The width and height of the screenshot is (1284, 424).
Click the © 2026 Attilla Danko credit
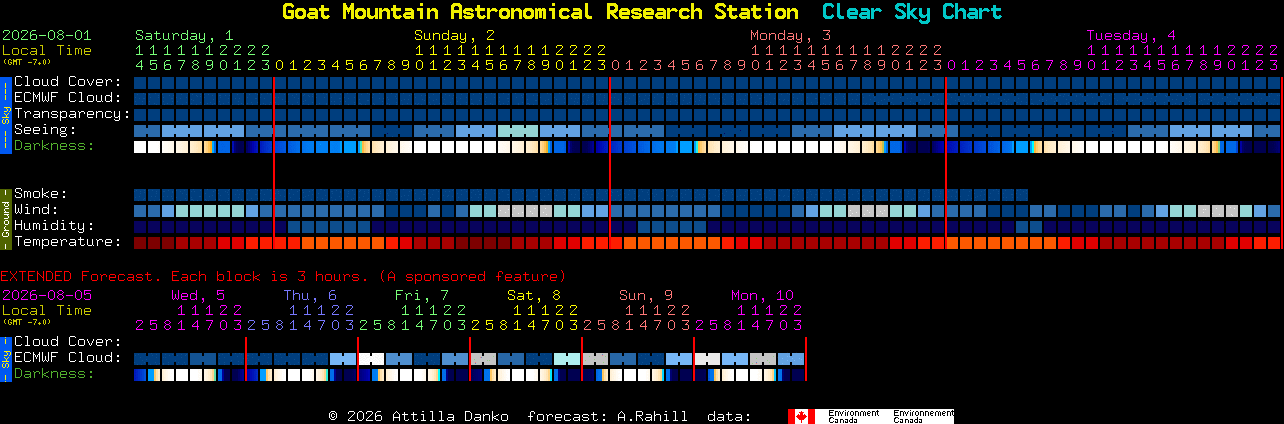click(418, 416)
